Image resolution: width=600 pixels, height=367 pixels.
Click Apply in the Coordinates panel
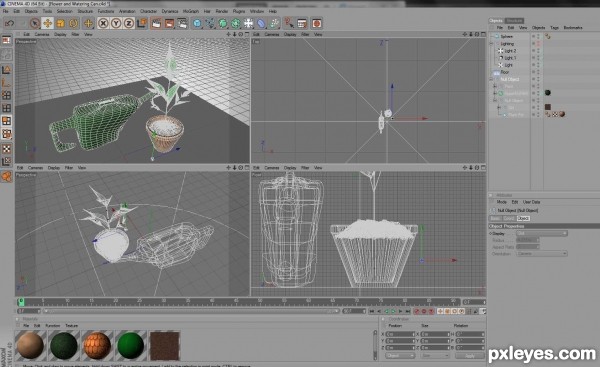click(470, 356)
